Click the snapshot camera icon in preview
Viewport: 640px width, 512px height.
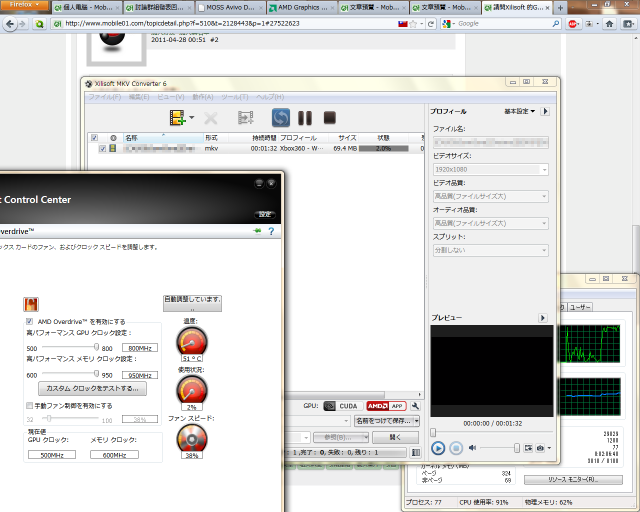pos(540,448)
